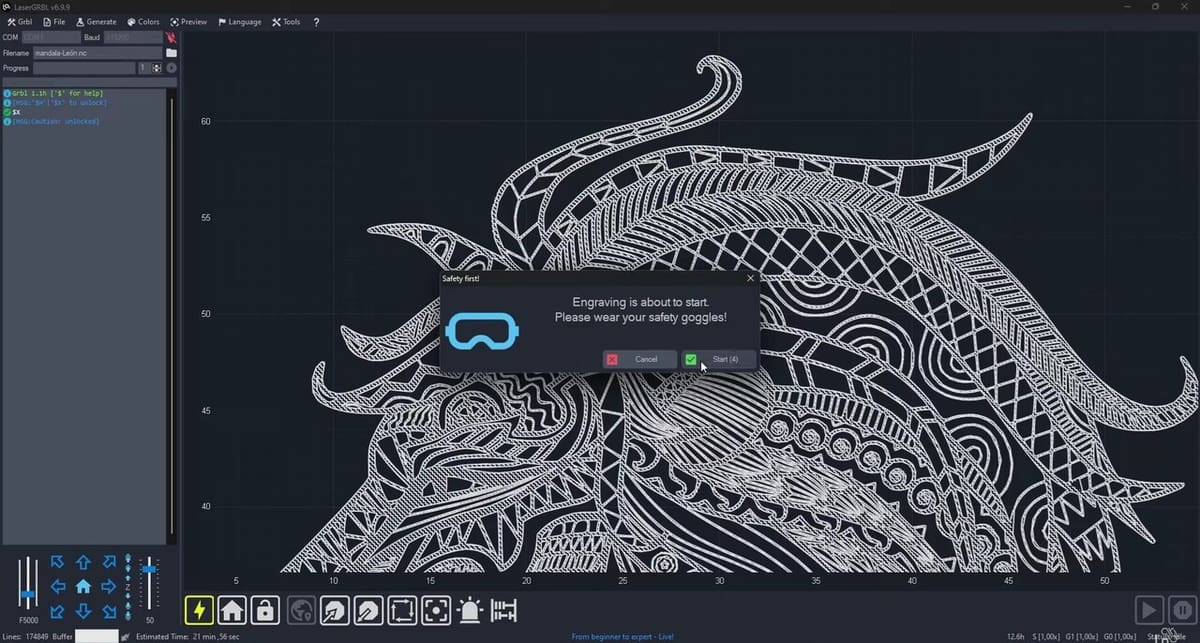Close the Safety first dialog

[750, 278]
